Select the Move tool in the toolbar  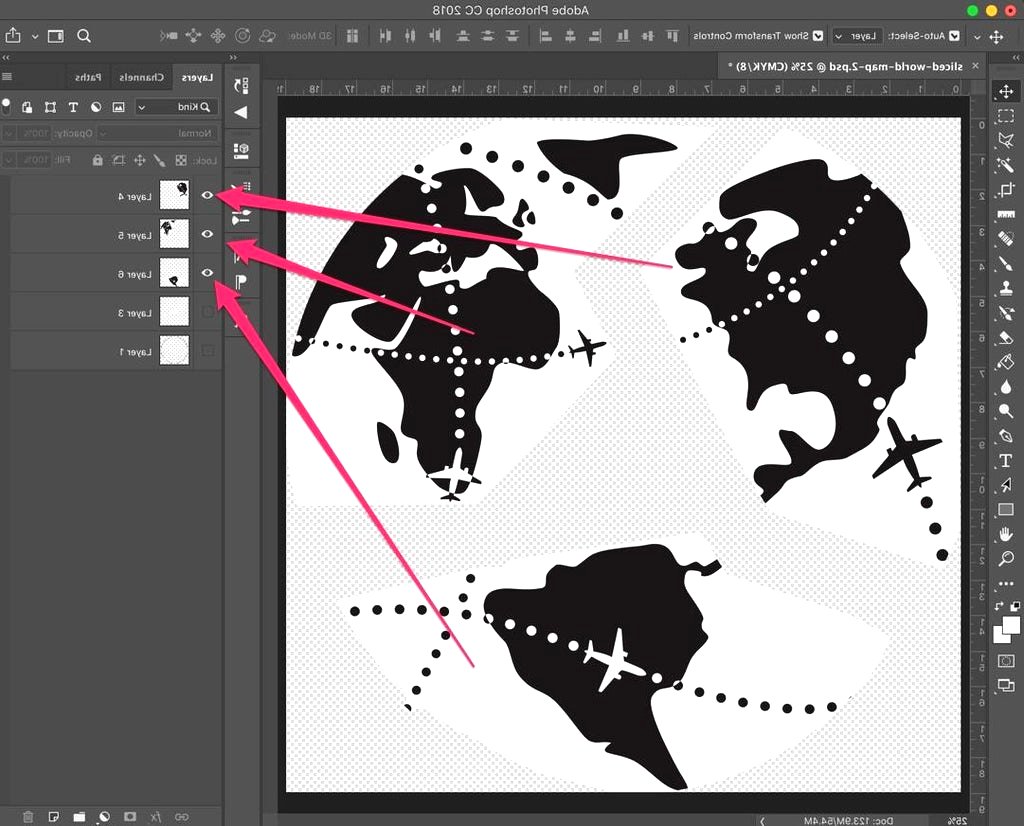coord(1005,92)
